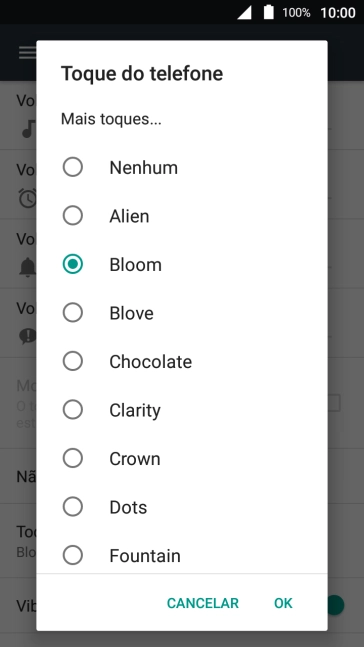Tap the alarm clock volume icon
364x647 pixels.
[28, 198]
